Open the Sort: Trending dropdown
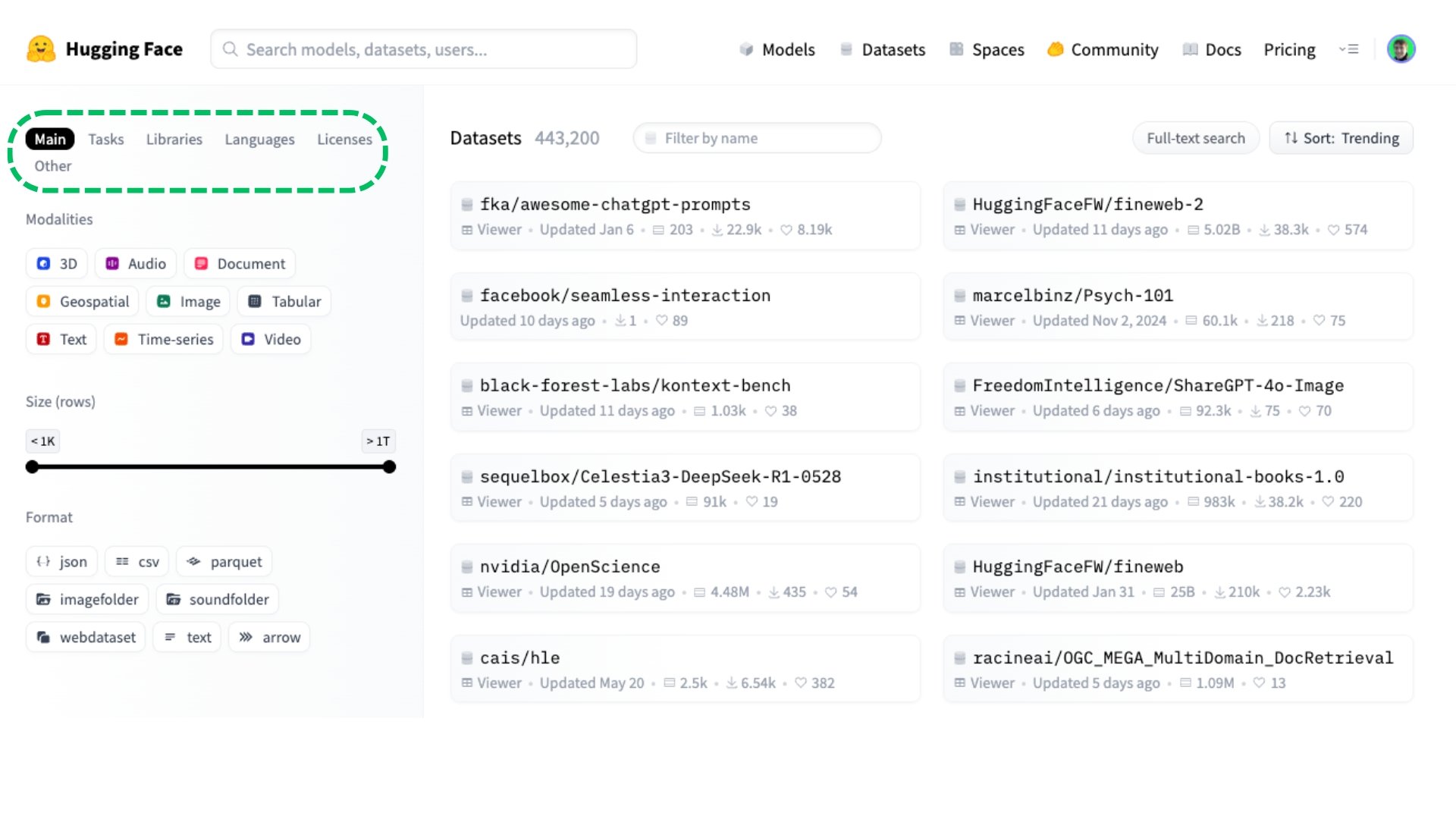The height and width of the screenshot is (819, 1456). [x=1341, y=138]
